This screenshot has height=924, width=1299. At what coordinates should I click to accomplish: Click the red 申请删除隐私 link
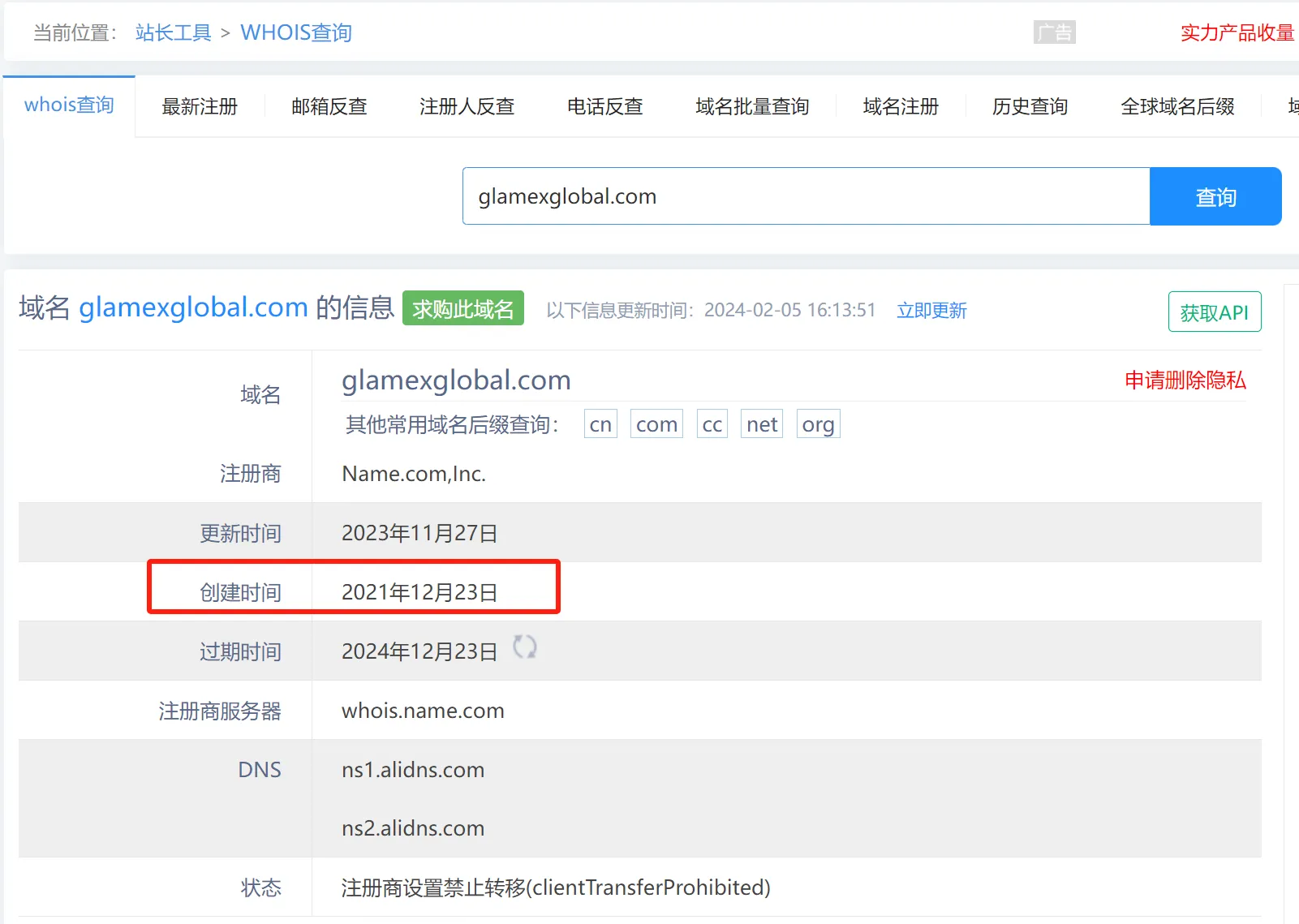click(1185, 380)
